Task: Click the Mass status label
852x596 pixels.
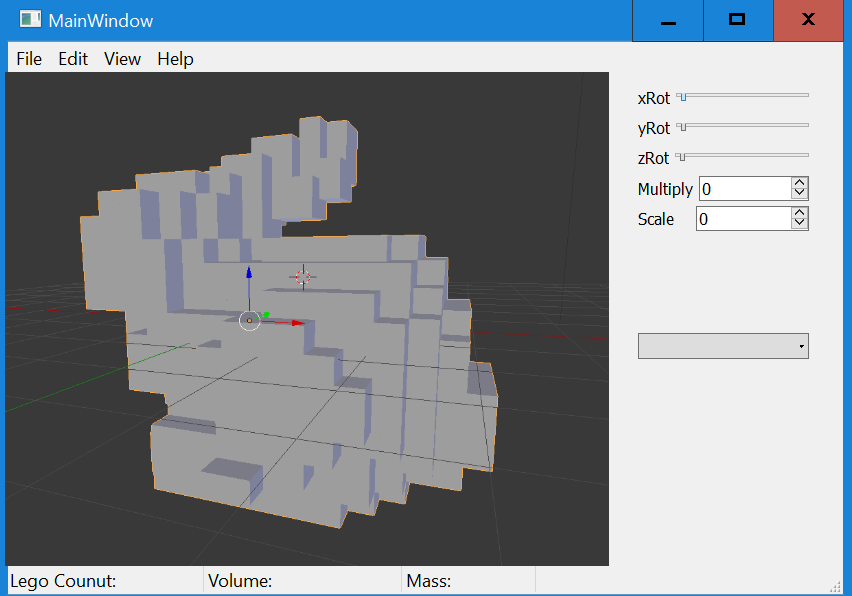Action: [x=428, y=581]
